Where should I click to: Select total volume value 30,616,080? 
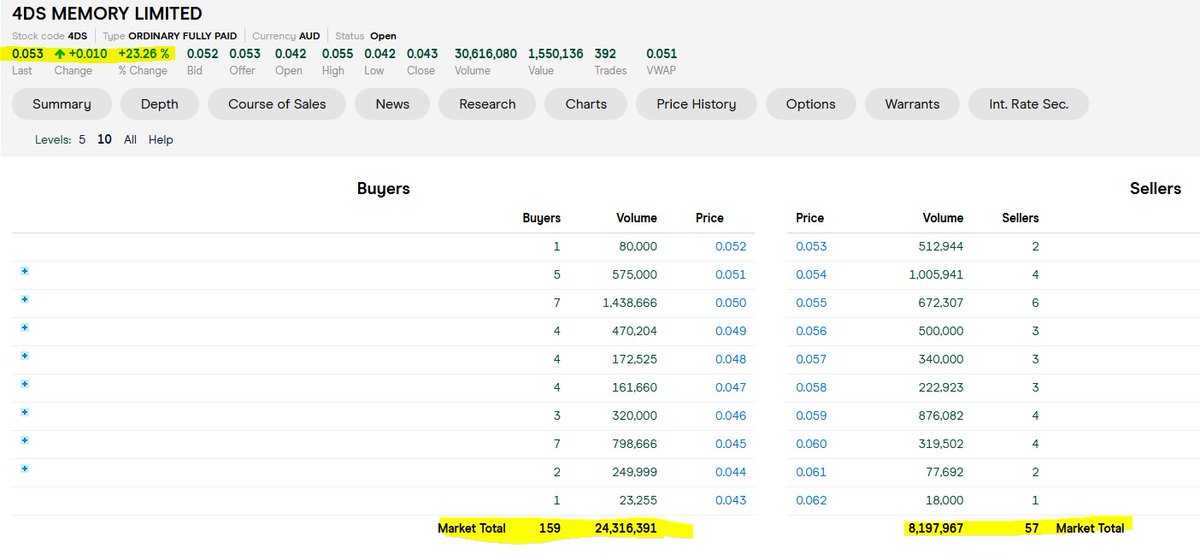(x=486, y=54)
